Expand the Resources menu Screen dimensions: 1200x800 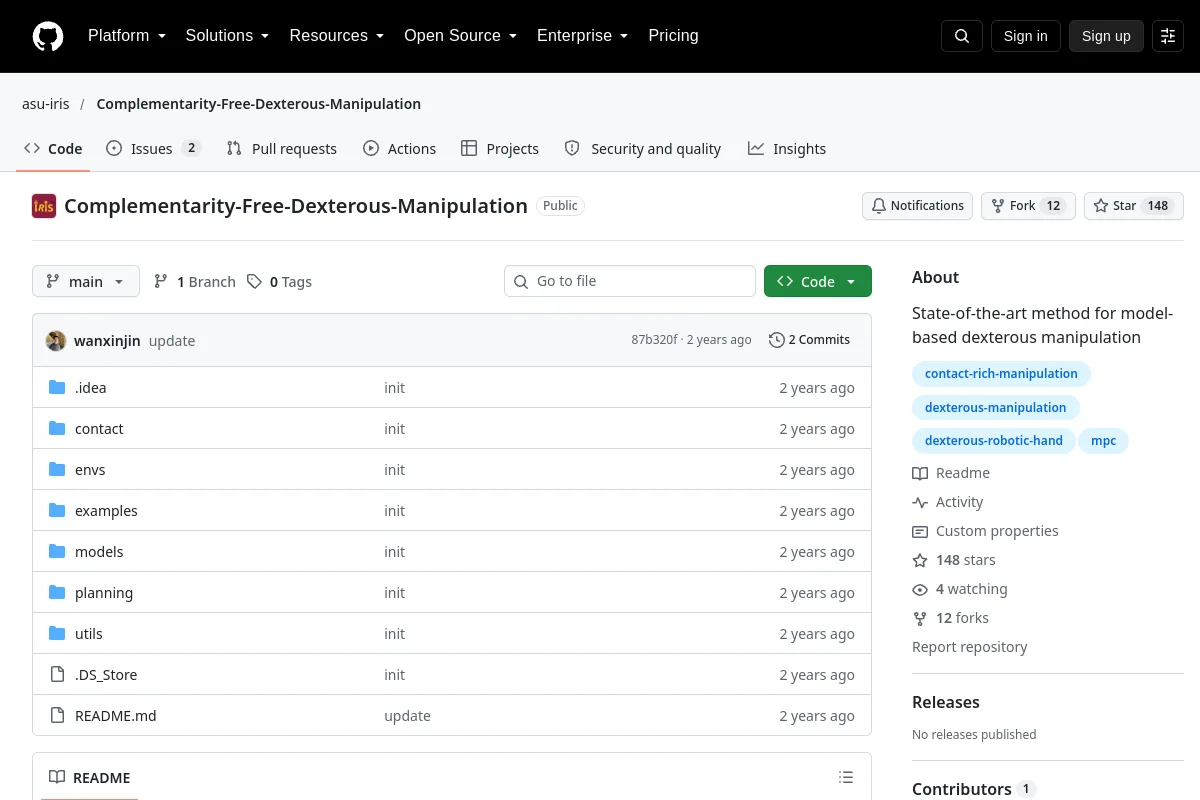click(x=337, y=36)
